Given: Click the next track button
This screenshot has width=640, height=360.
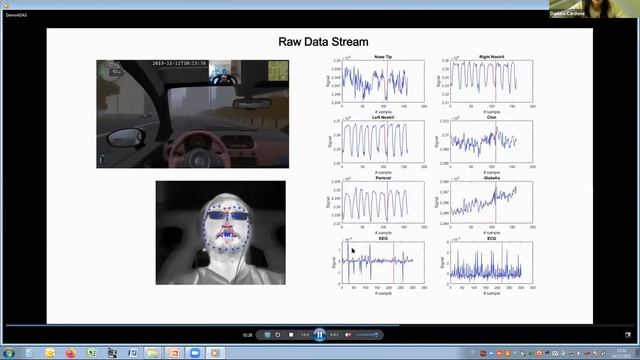Looking at the screenshot, I should coord(334,335).
